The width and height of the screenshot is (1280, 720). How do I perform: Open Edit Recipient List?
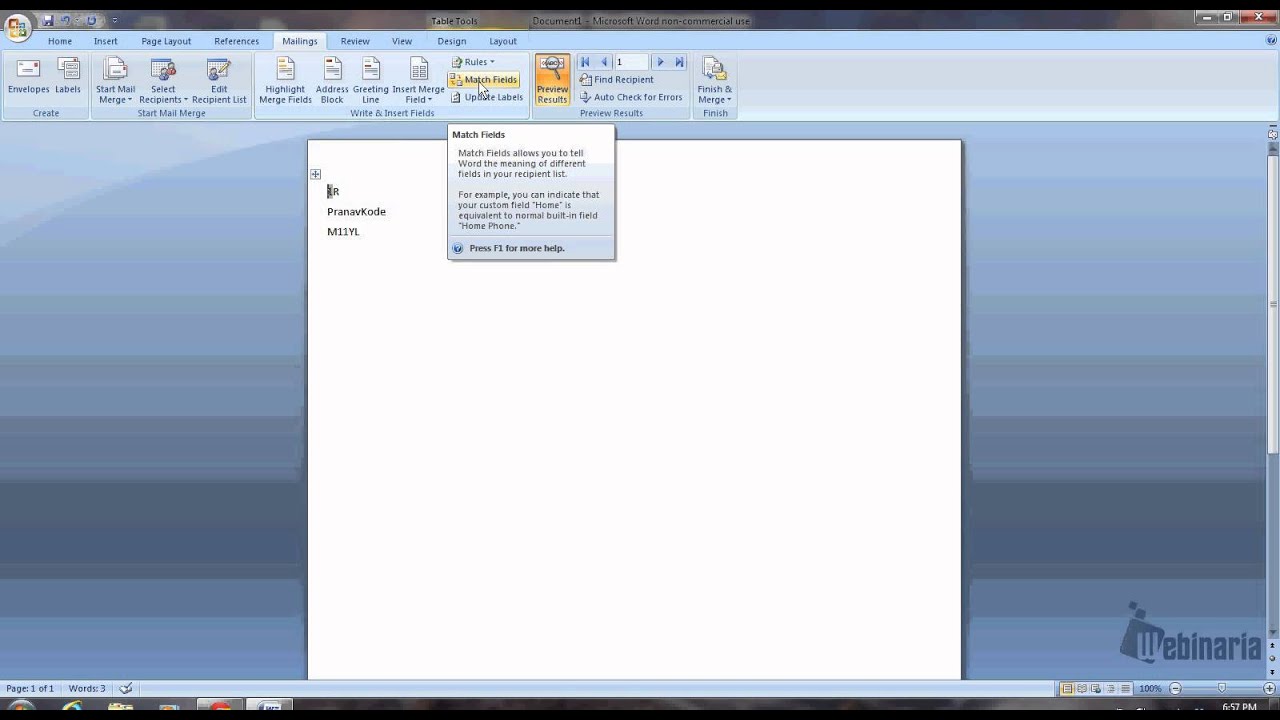(219, 80)
